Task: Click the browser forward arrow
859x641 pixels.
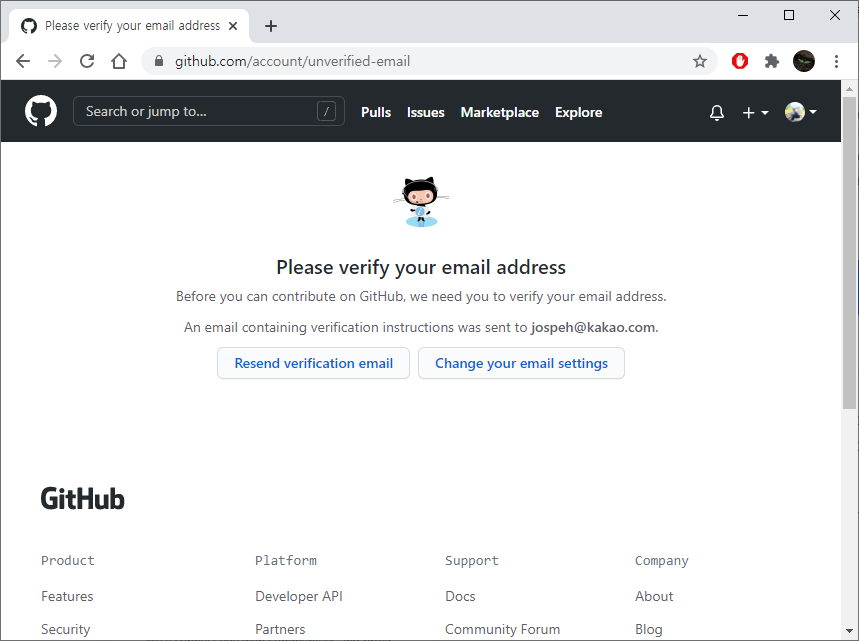Action: click(55, 61)
